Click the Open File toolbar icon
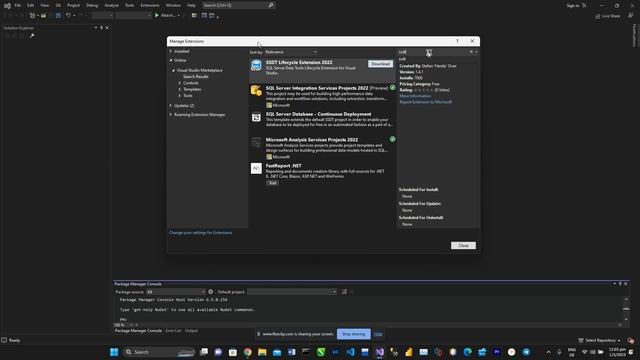The image size is (640, 360). 43,16
